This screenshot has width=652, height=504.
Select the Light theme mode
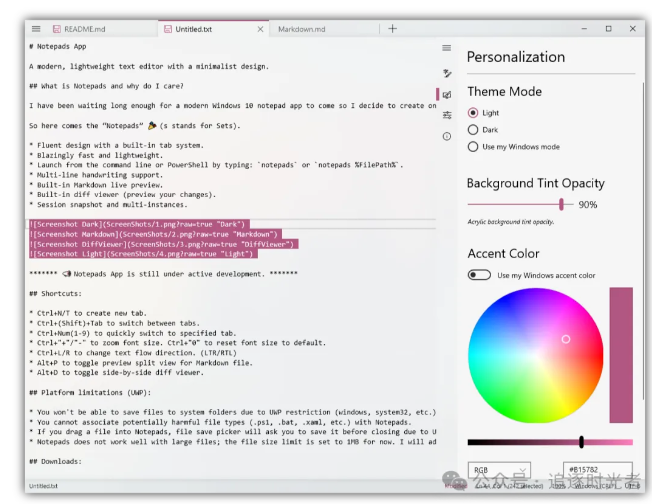(x=473, y=113)
